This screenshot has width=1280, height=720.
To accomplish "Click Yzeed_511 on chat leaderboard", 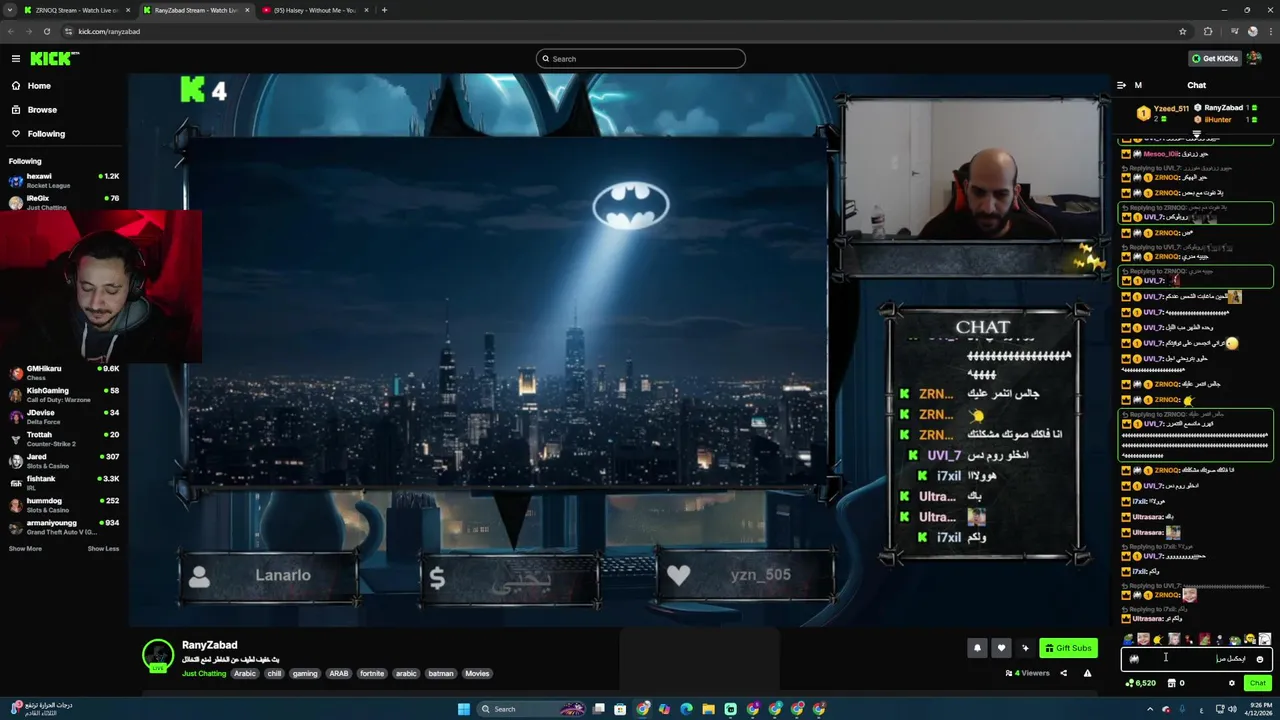I will [x=1171, y=108].
